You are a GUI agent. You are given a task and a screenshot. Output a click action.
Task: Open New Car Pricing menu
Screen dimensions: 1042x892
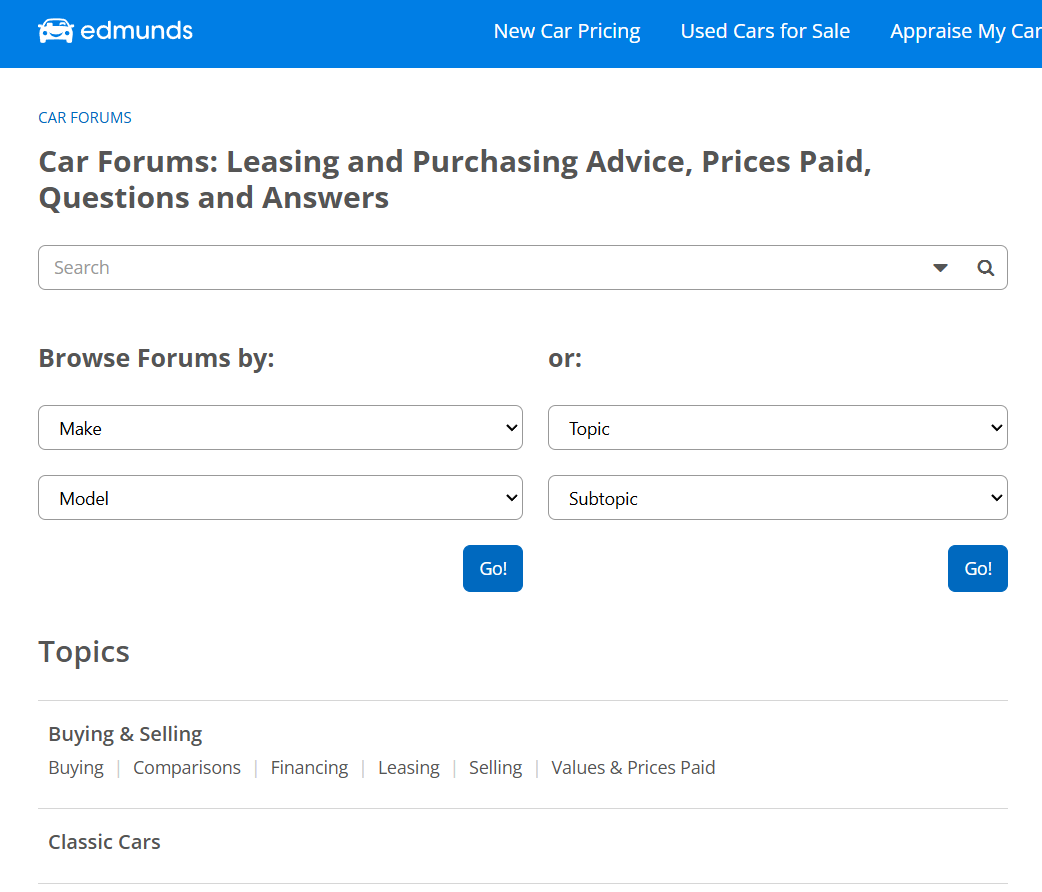tap(567, 31)
